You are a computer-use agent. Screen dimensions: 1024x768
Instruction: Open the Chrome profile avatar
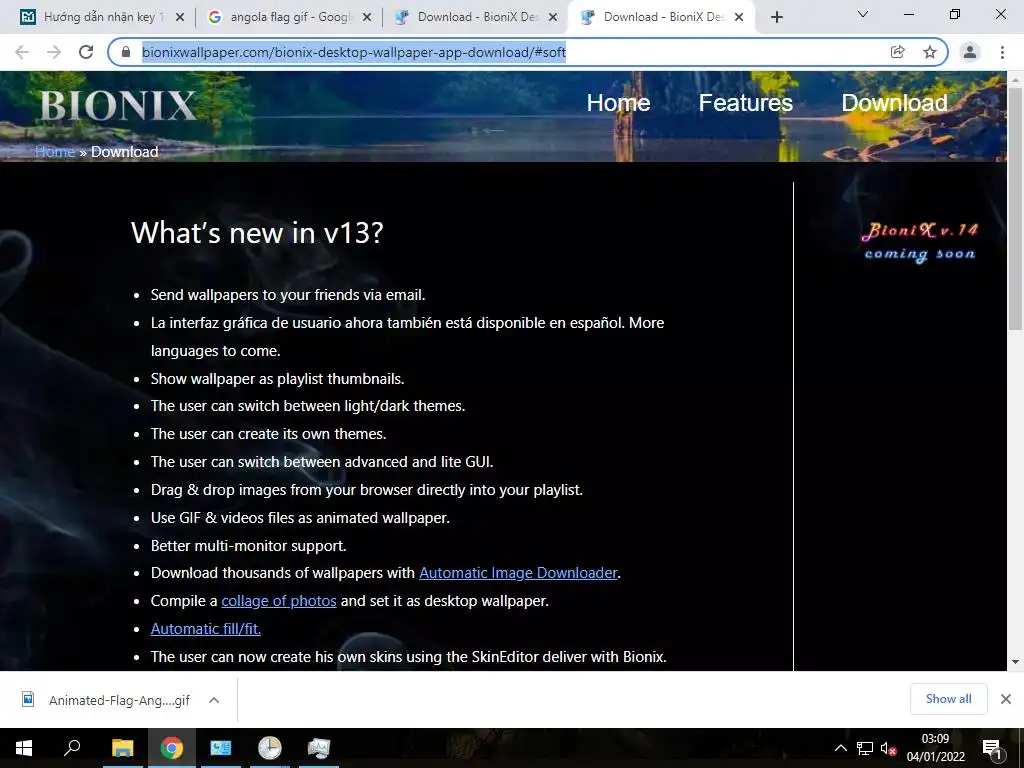(970, 52)
